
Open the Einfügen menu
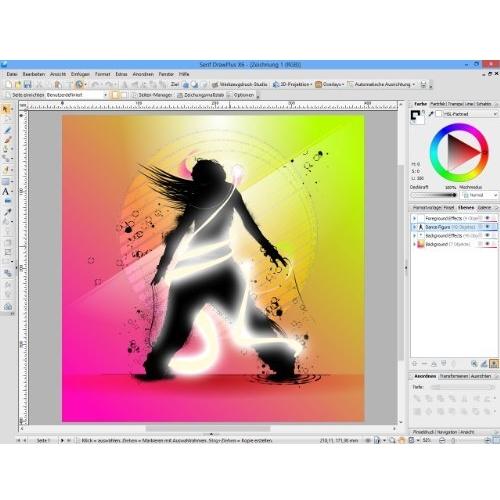(x=80, y=74)
